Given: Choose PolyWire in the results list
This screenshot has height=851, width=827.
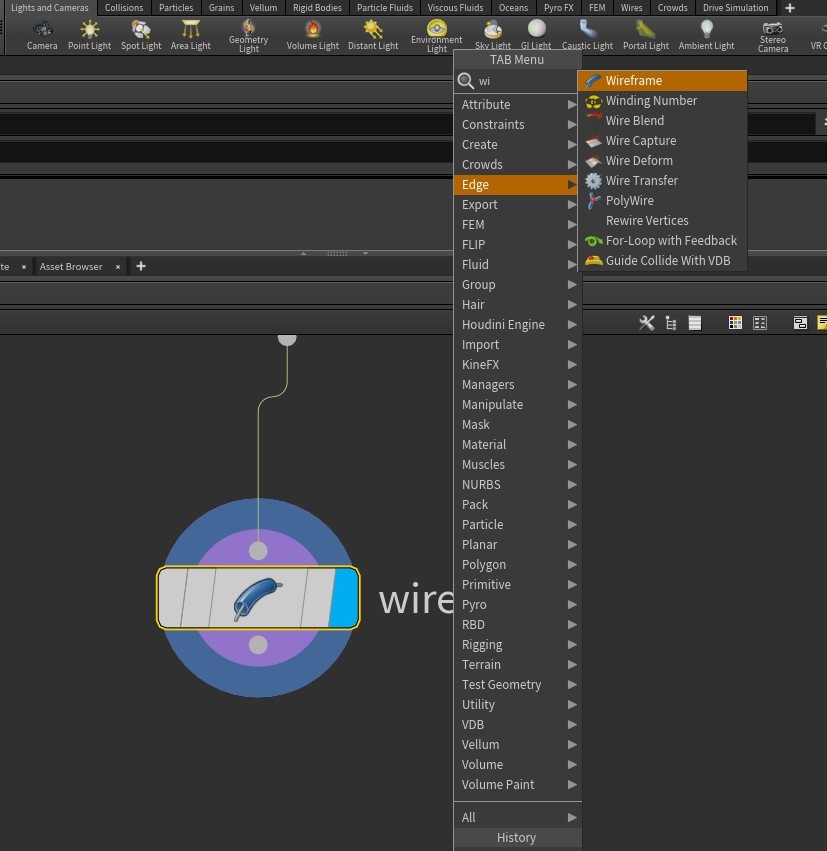Looking at the screenshot, I should point(629,201).
